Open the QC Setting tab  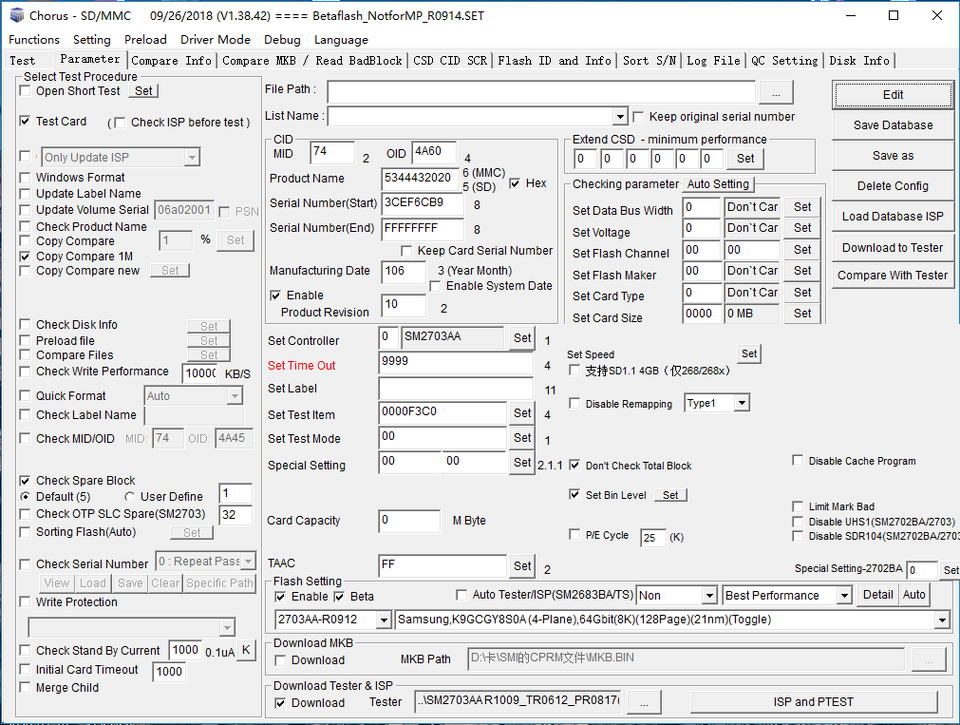[x=785, y=61]
